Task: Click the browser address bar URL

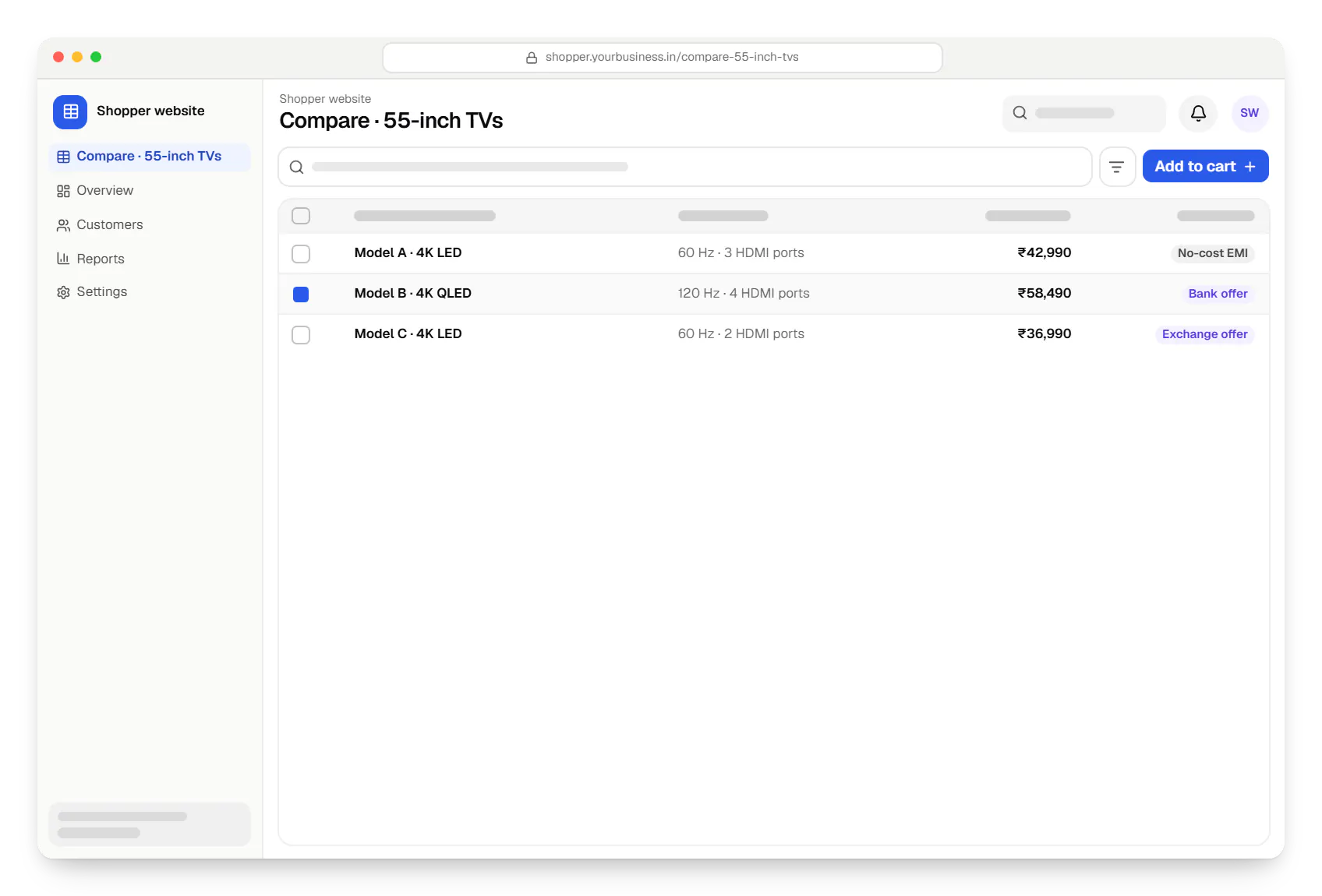Action: [x=663, y=58]
